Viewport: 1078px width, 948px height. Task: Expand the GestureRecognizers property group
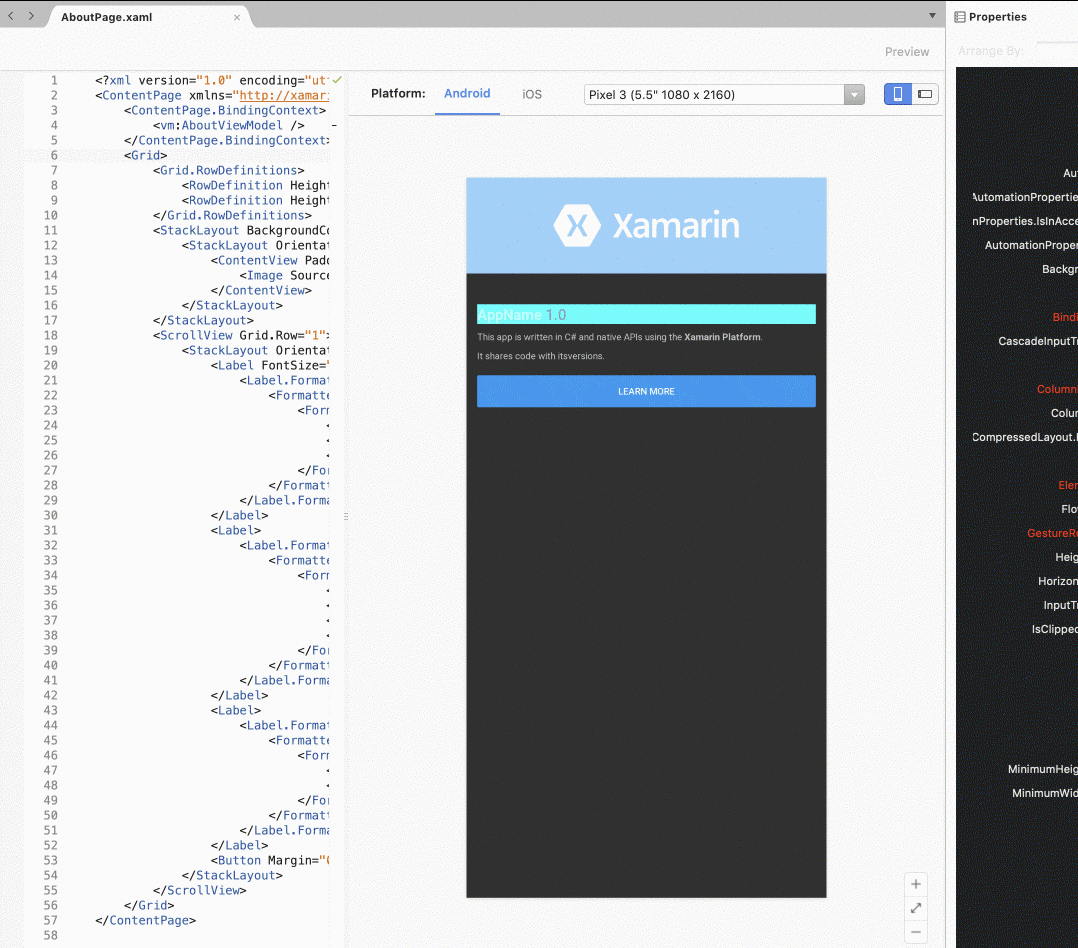pyautogui.click(x=1051, y=533)
